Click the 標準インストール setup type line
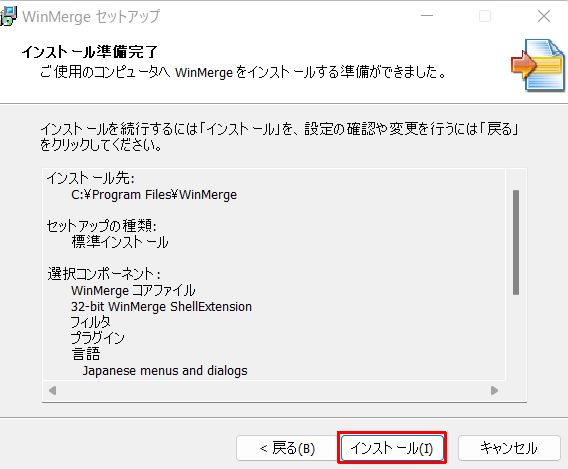 tap(120, 242)
